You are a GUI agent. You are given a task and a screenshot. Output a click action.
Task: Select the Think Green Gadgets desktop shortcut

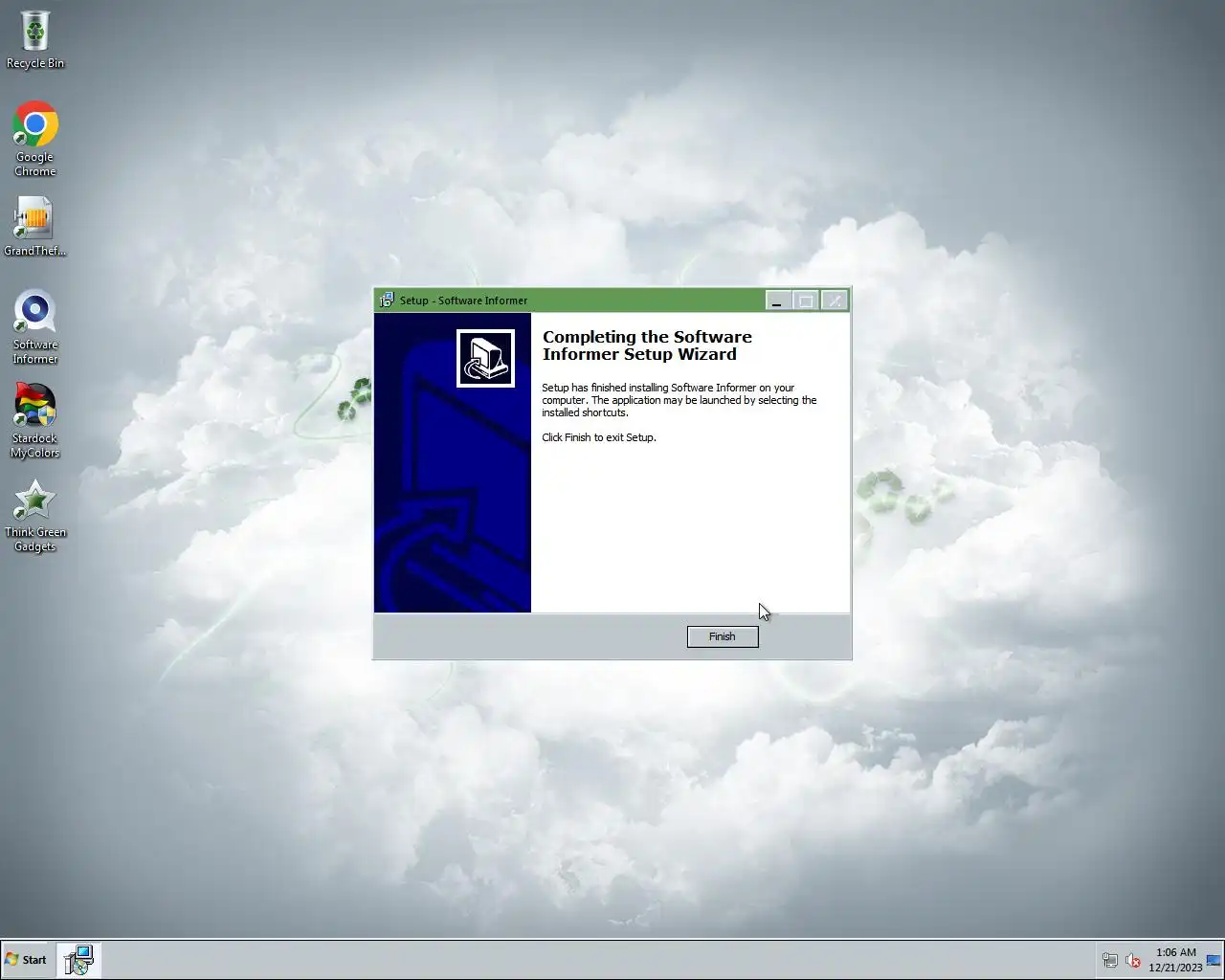click(35, 516)
